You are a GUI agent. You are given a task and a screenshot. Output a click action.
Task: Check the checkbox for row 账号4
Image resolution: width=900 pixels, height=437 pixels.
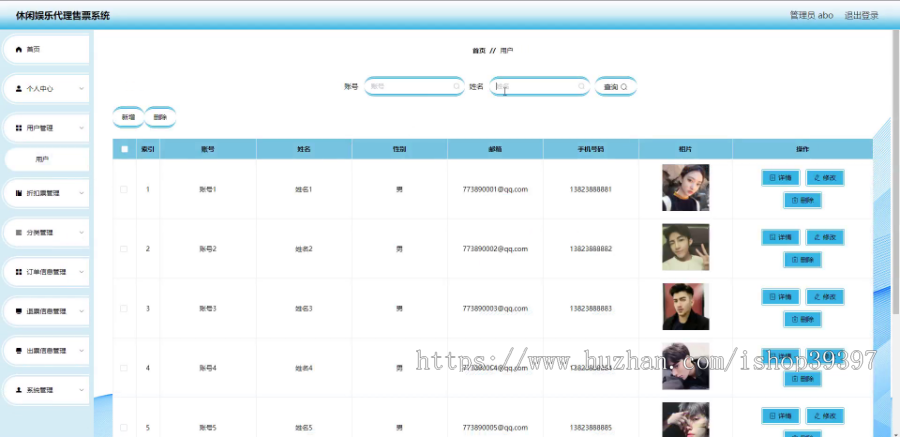click(124, 368)
